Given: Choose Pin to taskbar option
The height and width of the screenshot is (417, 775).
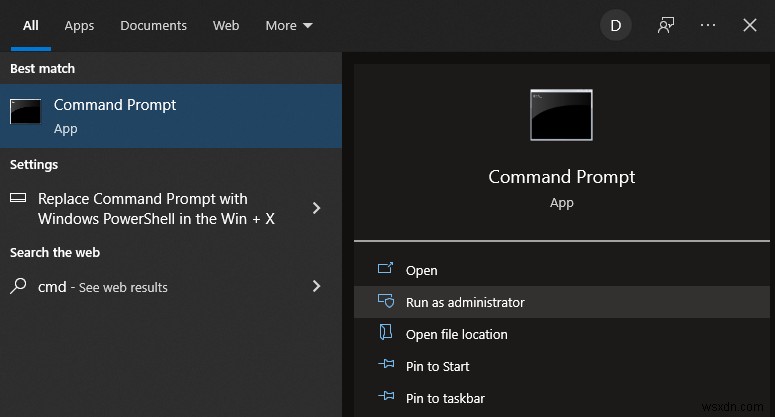Looking at the screenshot, I should [x=445, y=398].
